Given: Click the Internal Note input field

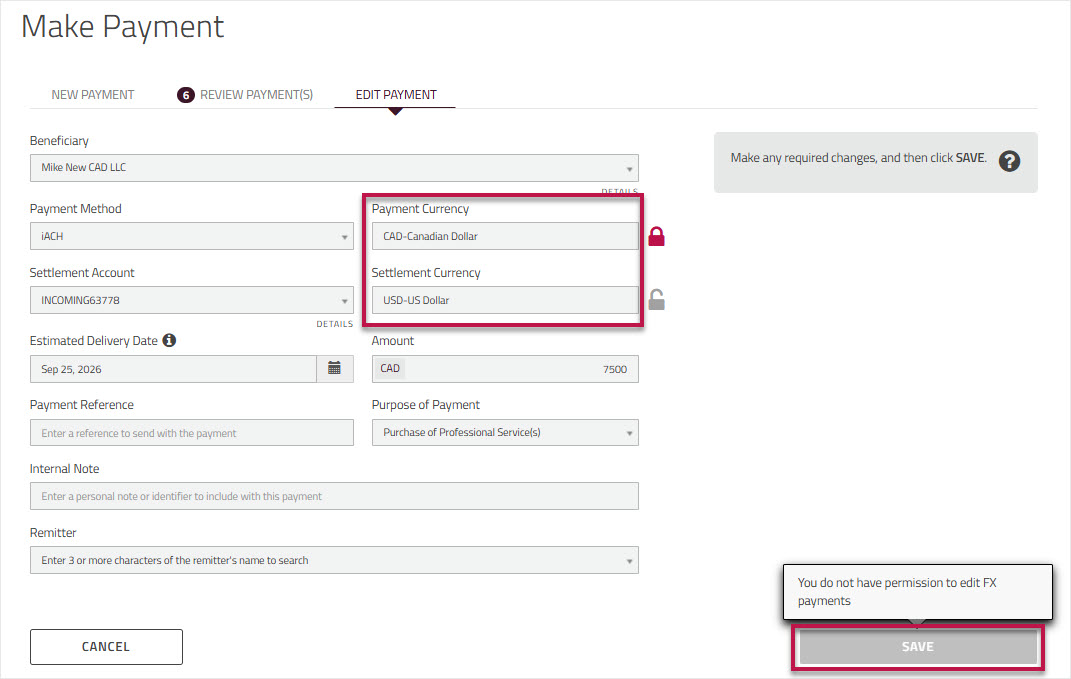Looking at the screenshot, I should pos(335,496).
